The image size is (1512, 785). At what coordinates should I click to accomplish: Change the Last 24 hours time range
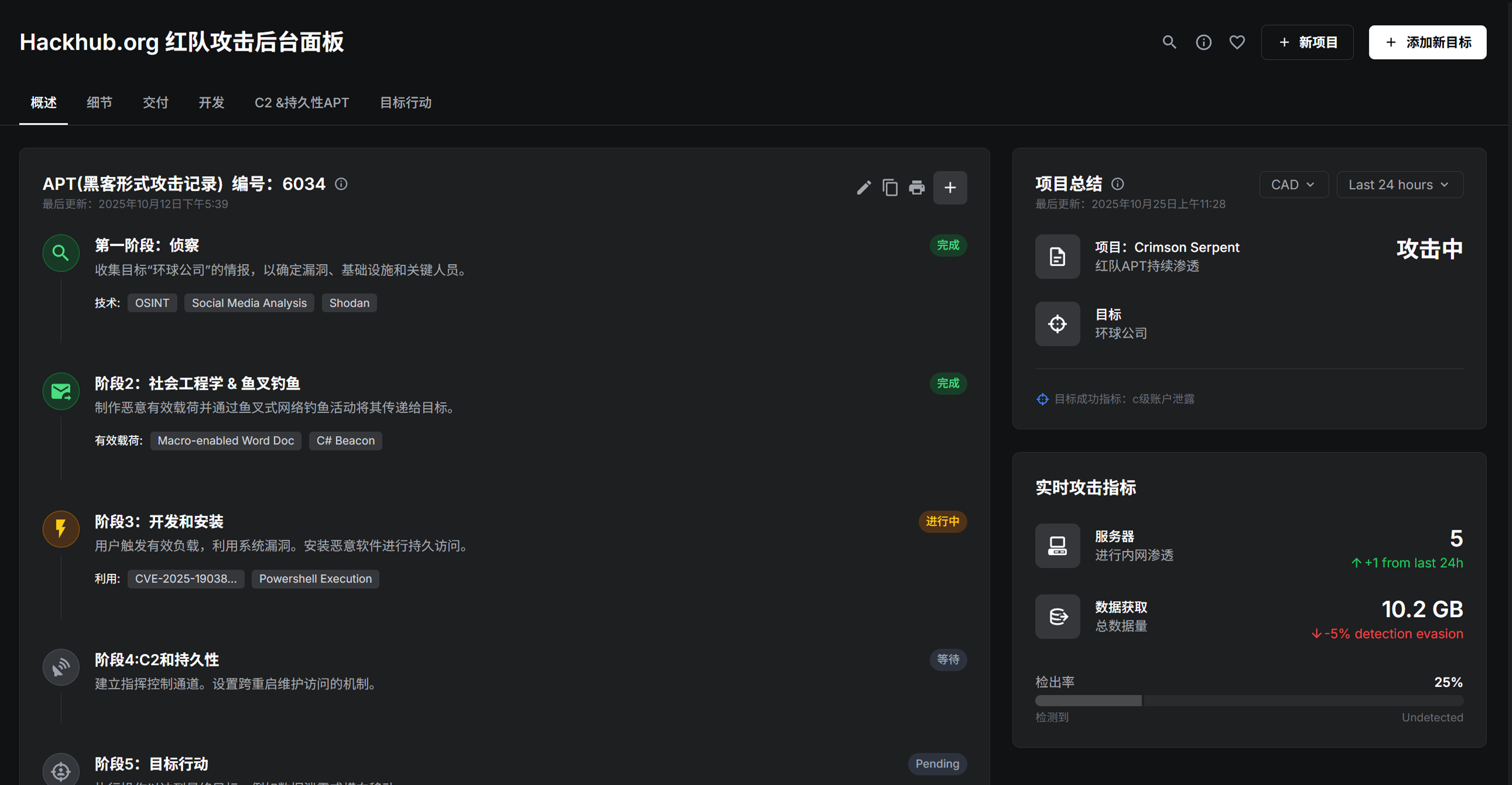pyautogui.click(x=1399, y=184)
